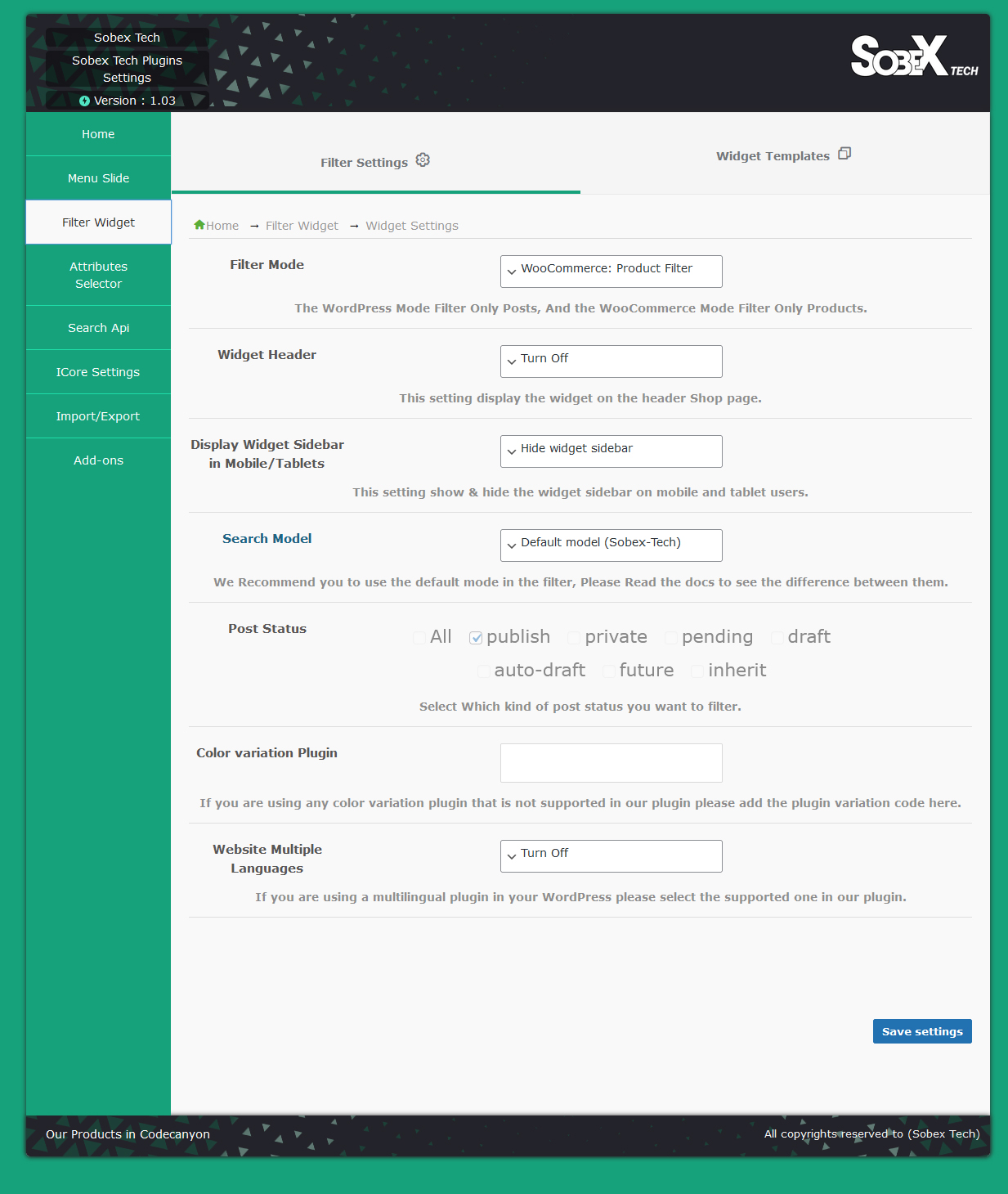Click Sobex Tech Plugins Settings text
The image size is (1008, 1194).
click(x=127, y=69)
